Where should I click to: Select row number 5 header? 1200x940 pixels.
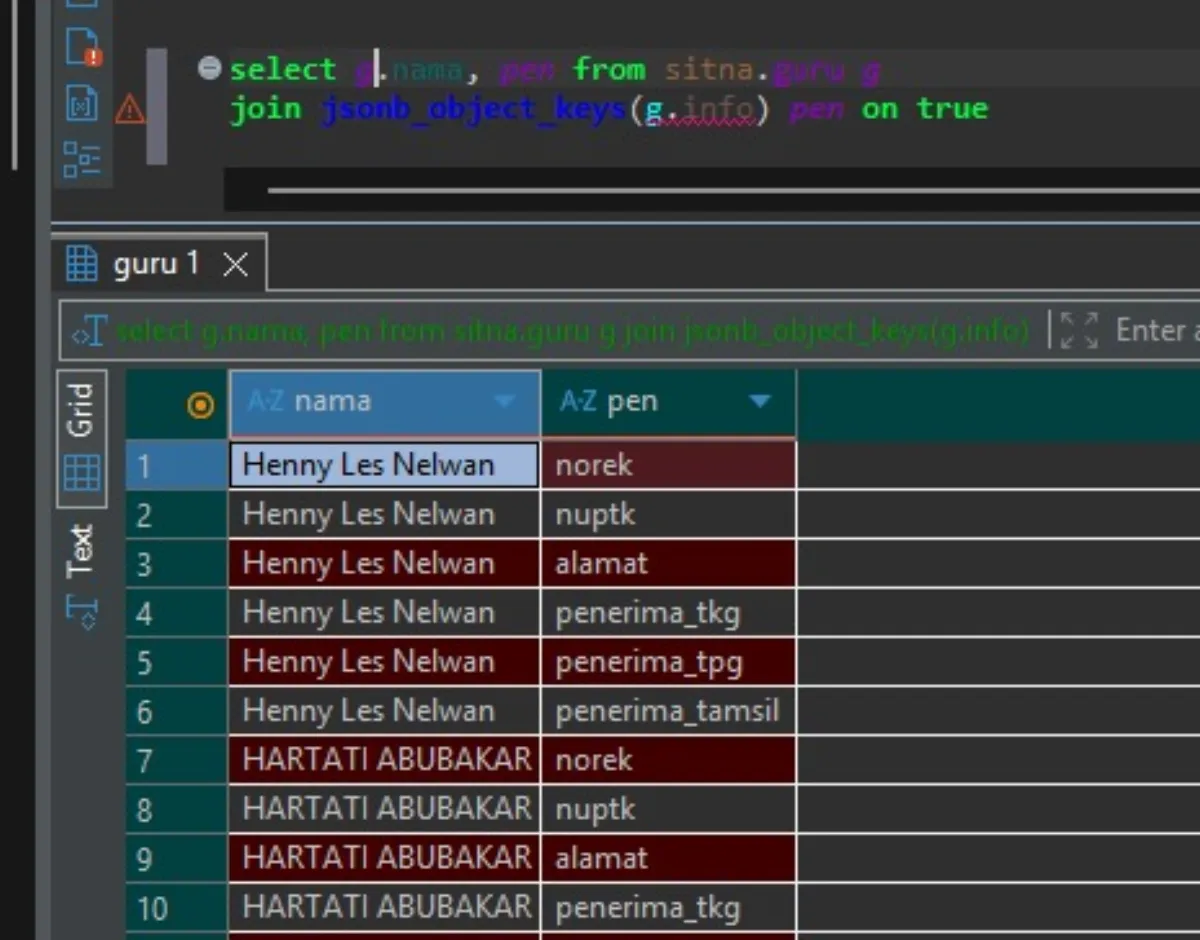tap(177, 662)
